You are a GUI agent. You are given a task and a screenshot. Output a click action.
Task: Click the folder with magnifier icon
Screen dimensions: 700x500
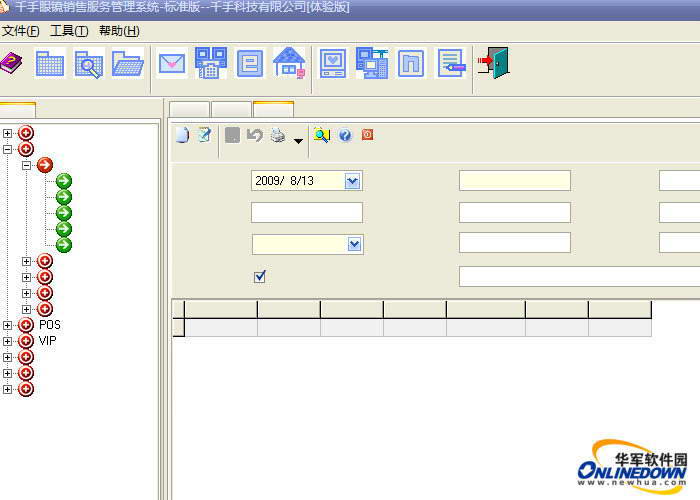click(89, 63)
